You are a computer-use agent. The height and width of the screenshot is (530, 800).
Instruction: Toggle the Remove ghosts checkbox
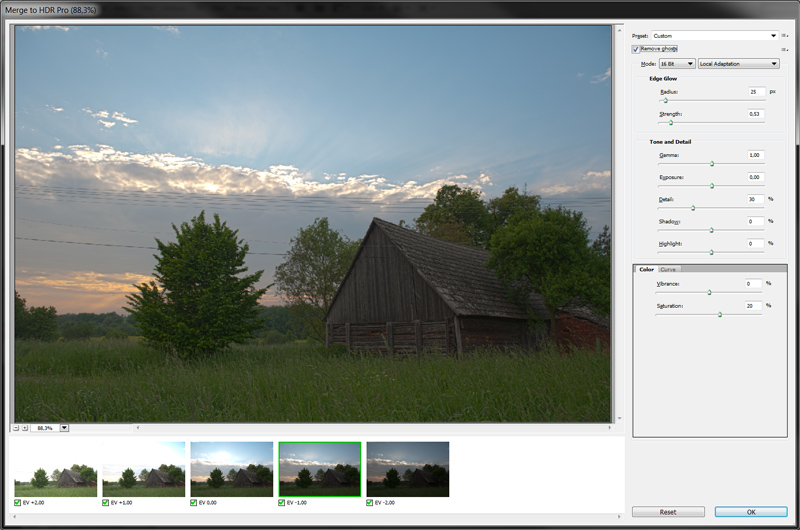(x=636, y=48)
